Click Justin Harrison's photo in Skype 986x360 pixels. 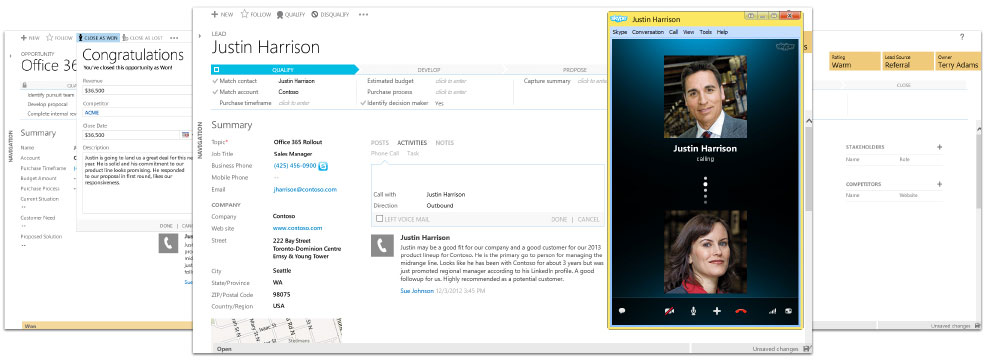[706, 96]
